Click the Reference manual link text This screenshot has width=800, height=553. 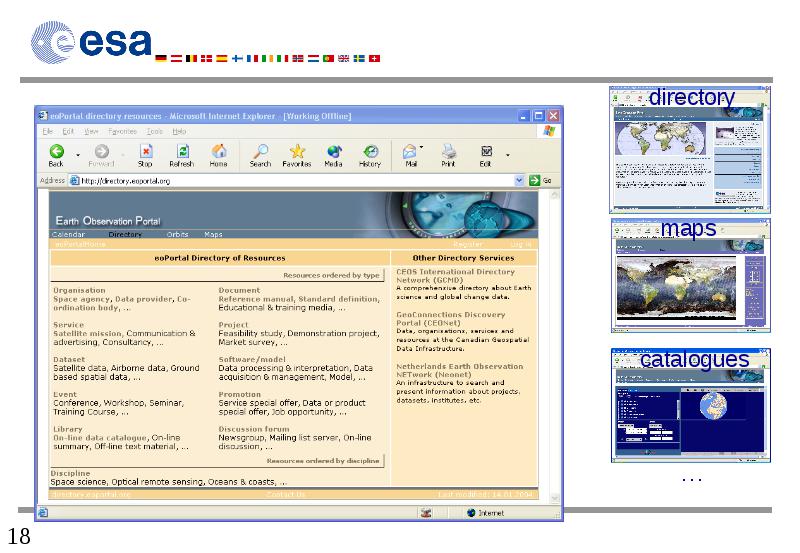pyautogui.click(x=256, y=299)
